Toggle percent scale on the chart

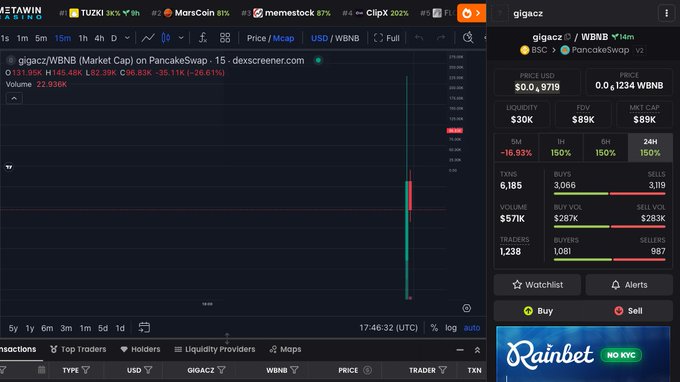(434, 328)
